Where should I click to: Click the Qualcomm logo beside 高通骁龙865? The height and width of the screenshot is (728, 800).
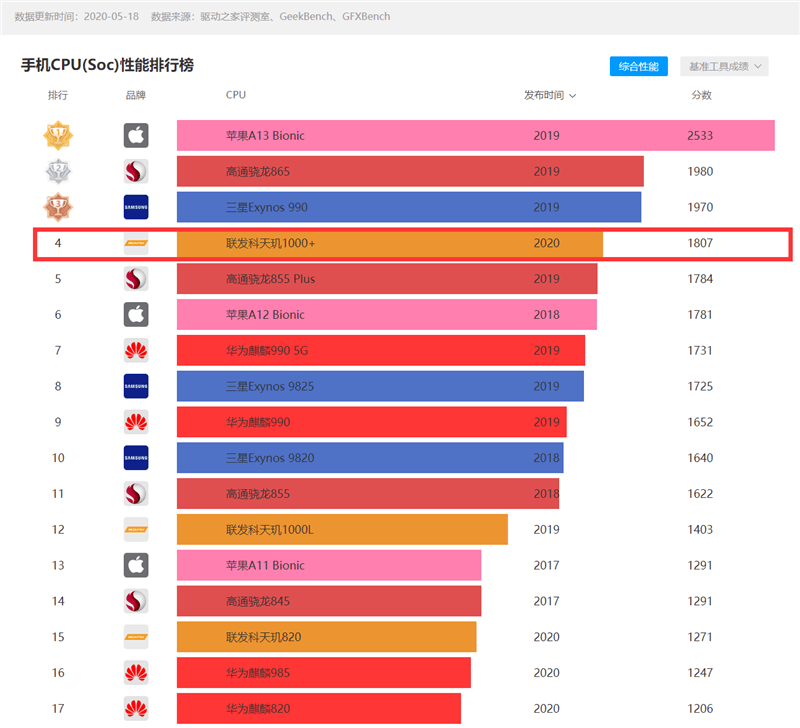click(x=136, y=171)
